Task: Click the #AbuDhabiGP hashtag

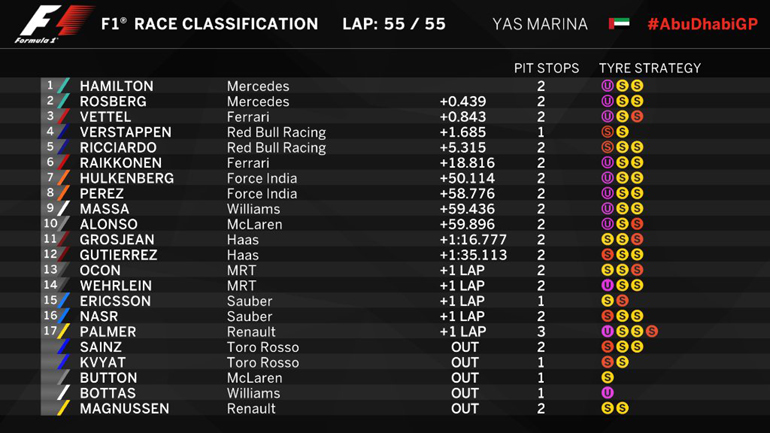Action: pos(702,24)
